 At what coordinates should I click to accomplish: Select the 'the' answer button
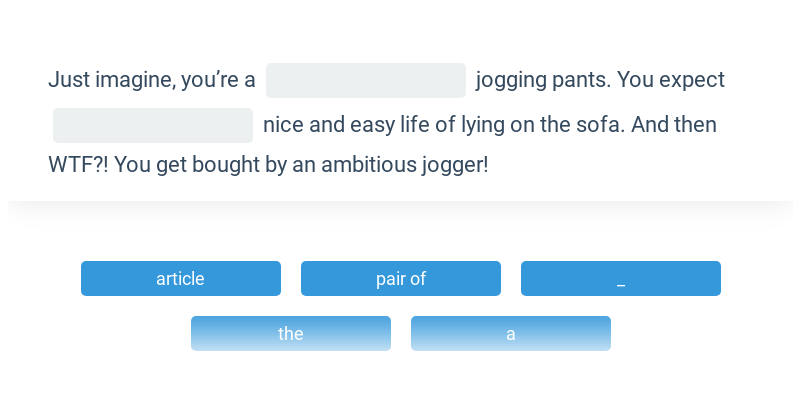point(291,333)
